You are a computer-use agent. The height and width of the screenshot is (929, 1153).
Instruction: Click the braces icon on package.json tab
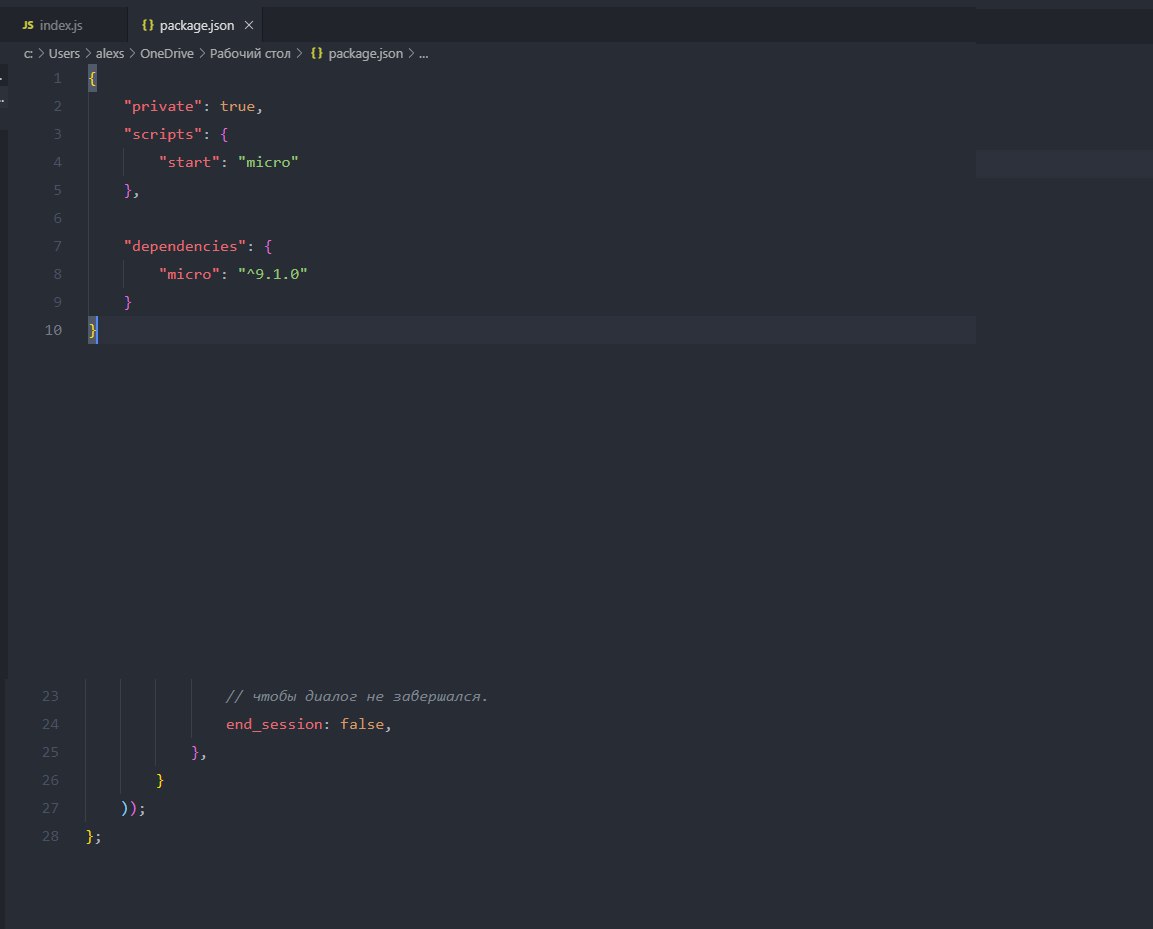[148, 25]
